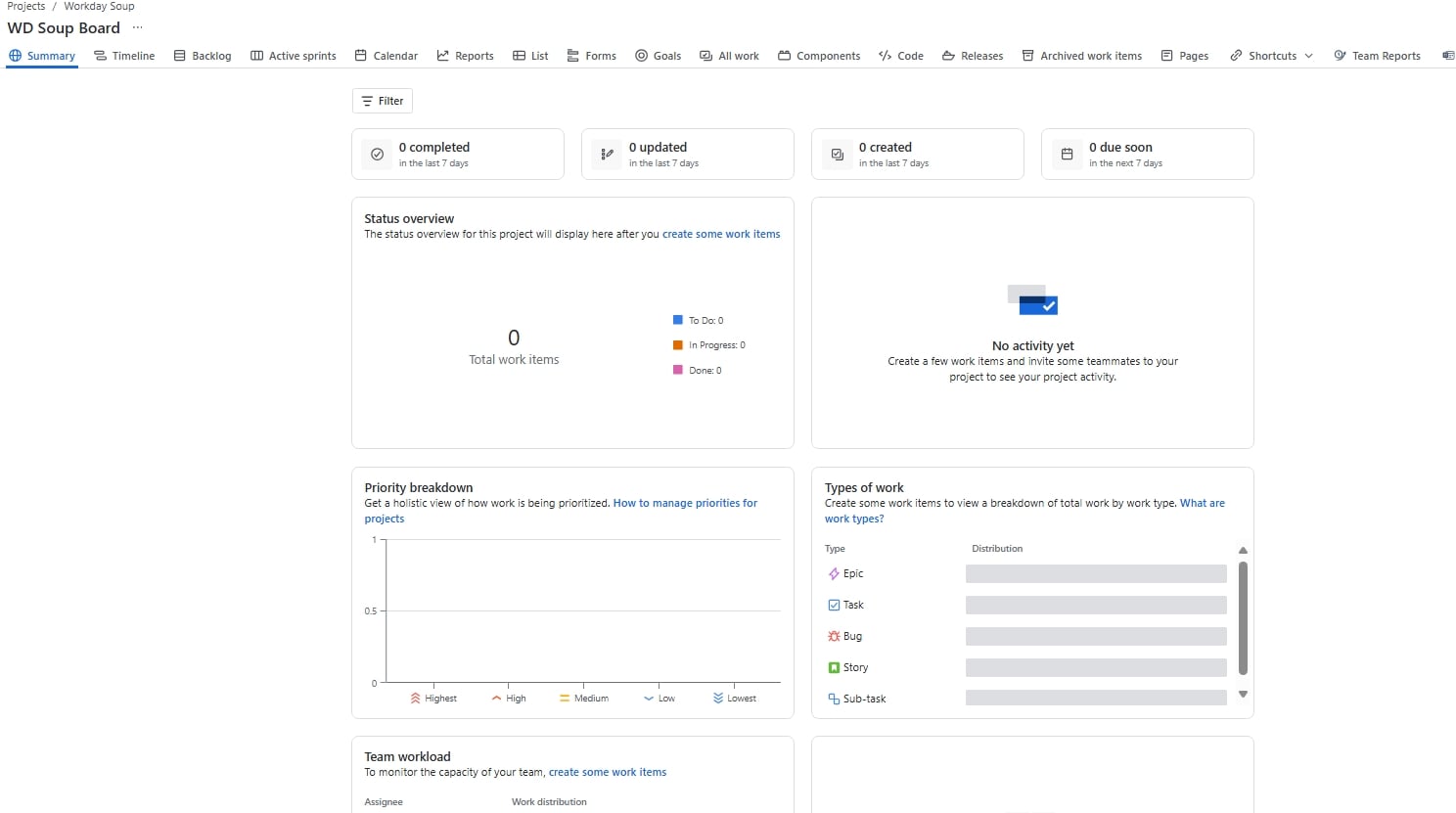Click the up arrow of the Types of work scrollbar
This screenshot has width=1456, height=813.
[x=1243, y=551]
